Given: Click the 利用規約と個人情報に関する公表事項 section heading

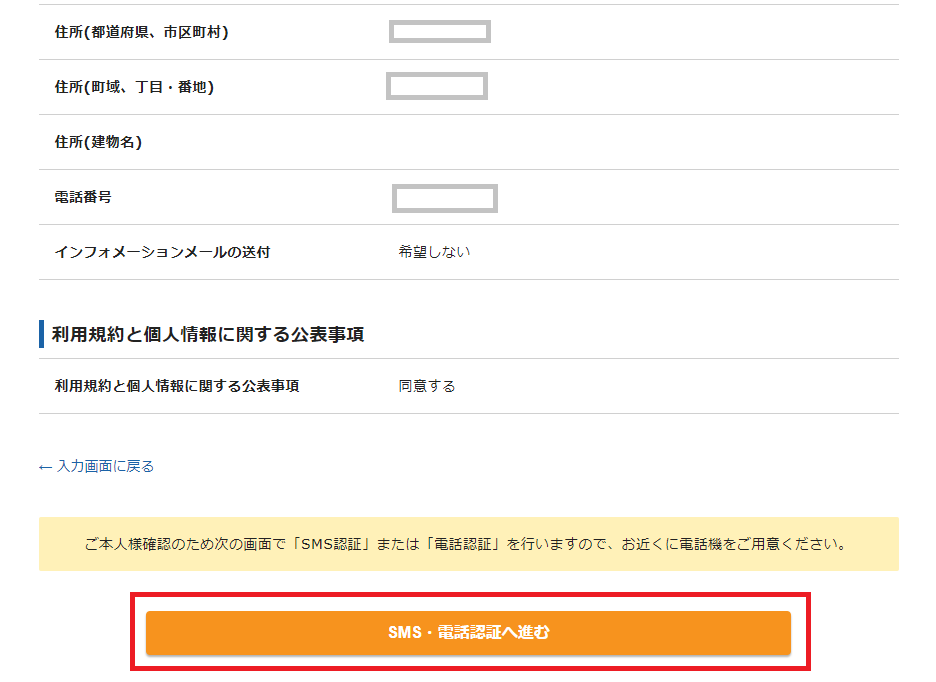Looking at the screenshot, I should point(208,334).
